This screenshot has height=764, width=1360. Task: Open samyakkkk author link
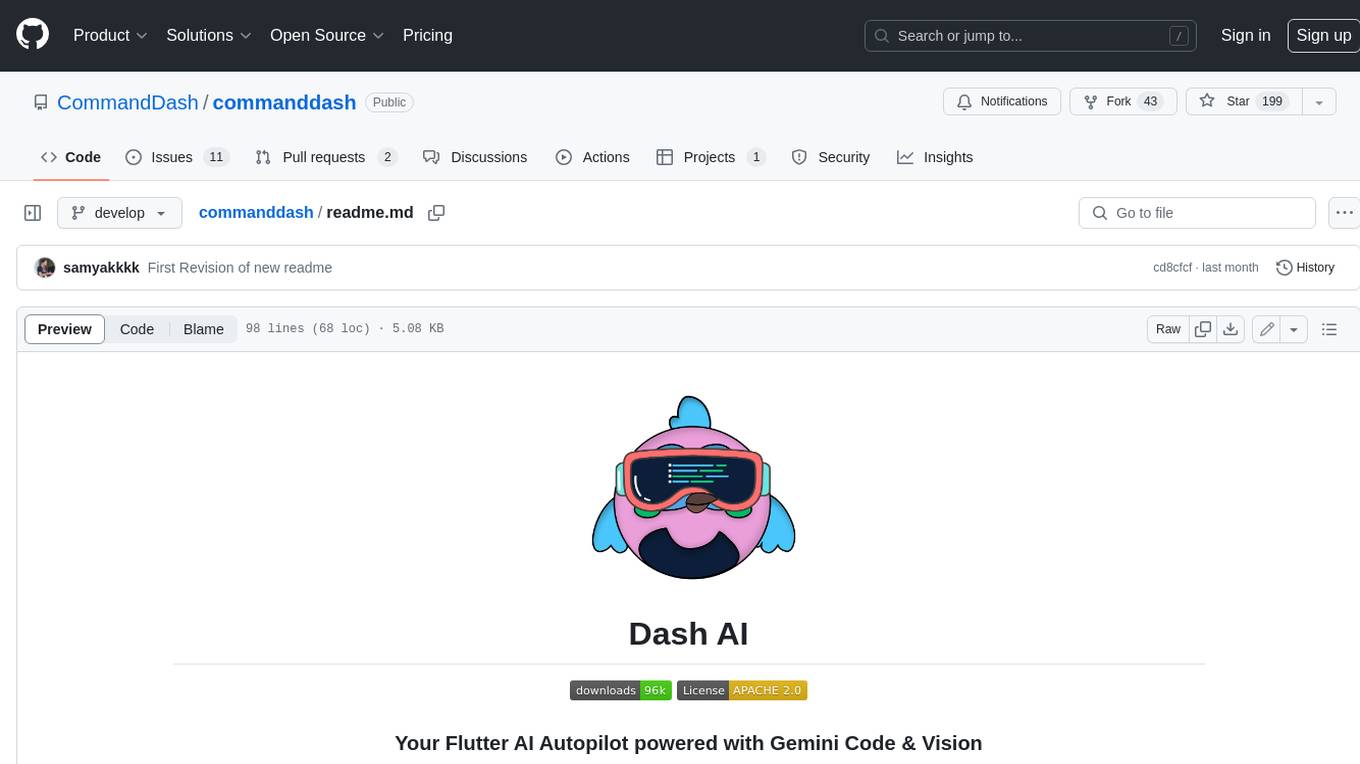point(101,268)
